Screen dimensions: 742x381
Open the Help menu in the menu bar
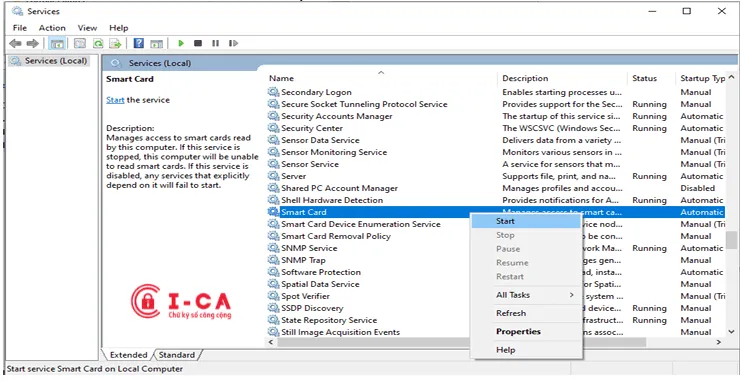coord(119,28)
